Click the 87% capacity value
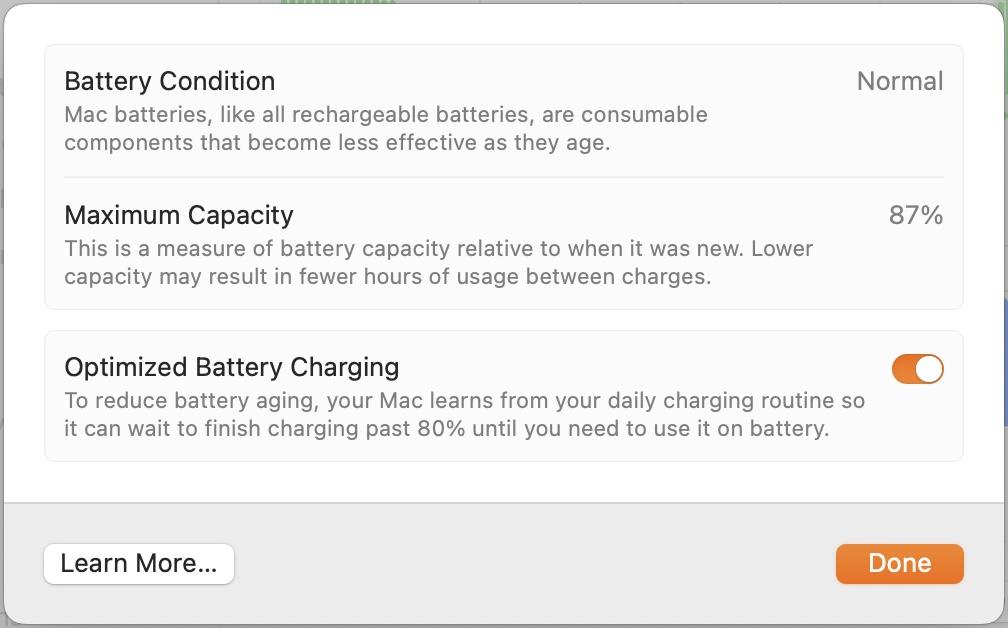 click(x=915, y=215)
